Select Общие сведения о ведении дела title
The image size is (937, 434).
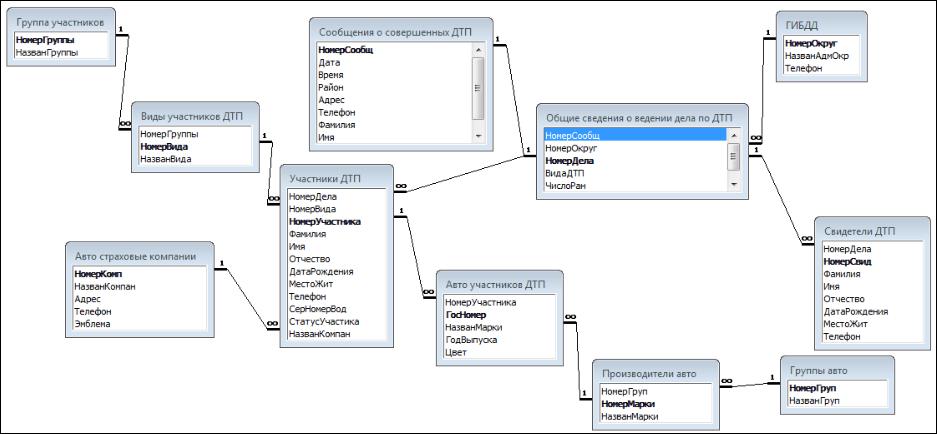point(639,118)
